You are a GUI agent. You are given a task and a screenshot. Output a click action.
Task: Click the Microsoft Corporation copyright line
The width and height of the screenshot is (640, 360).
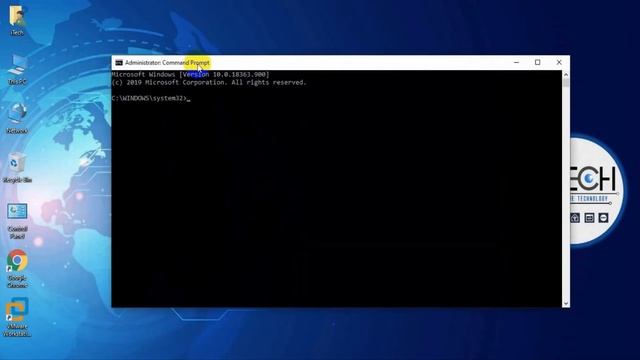click(x=209, y=82)
